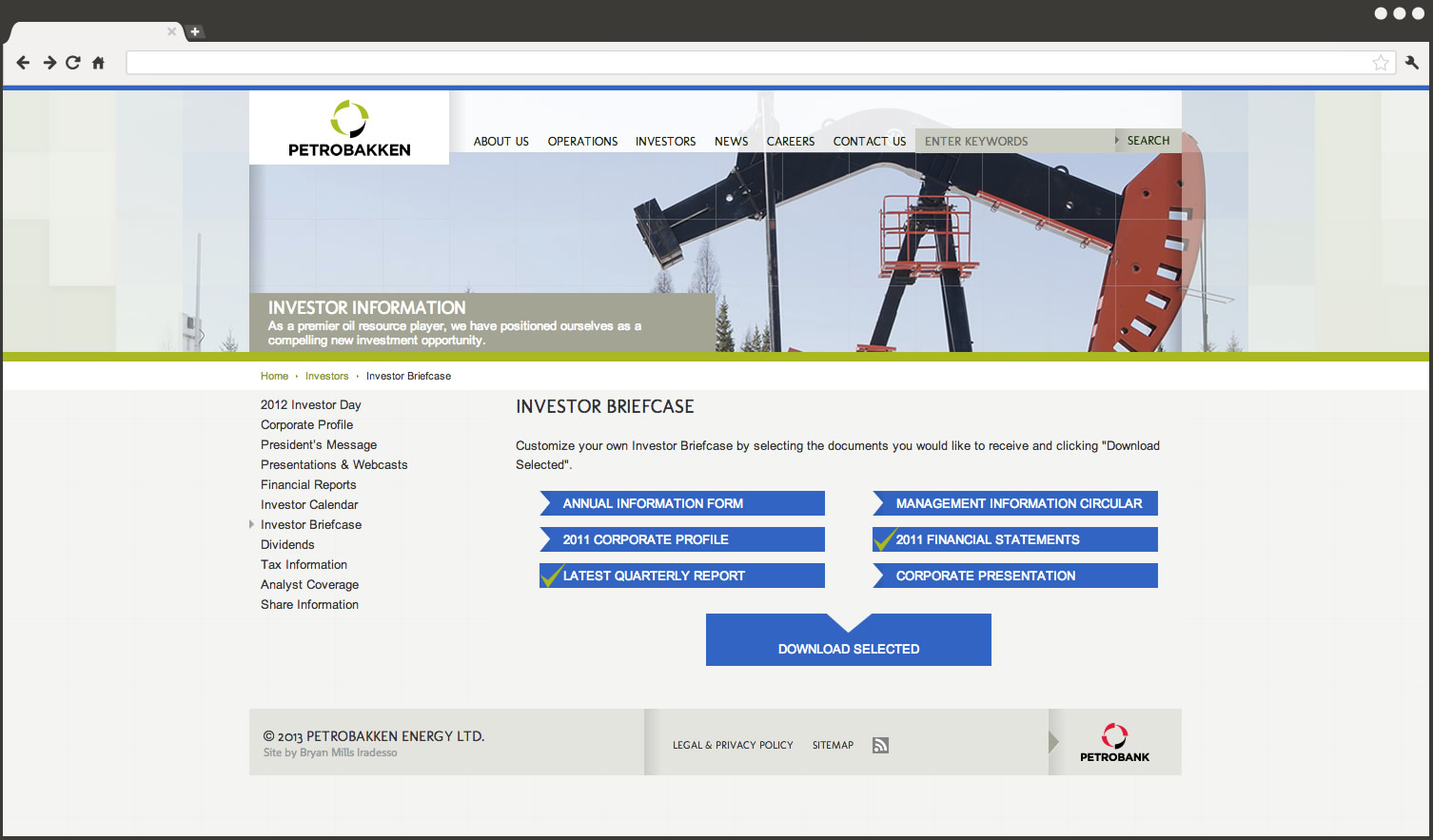The width and height of the screenshot is (1433, 840).
Task: Click the PetroBakken logo
Action: point(349,128)
